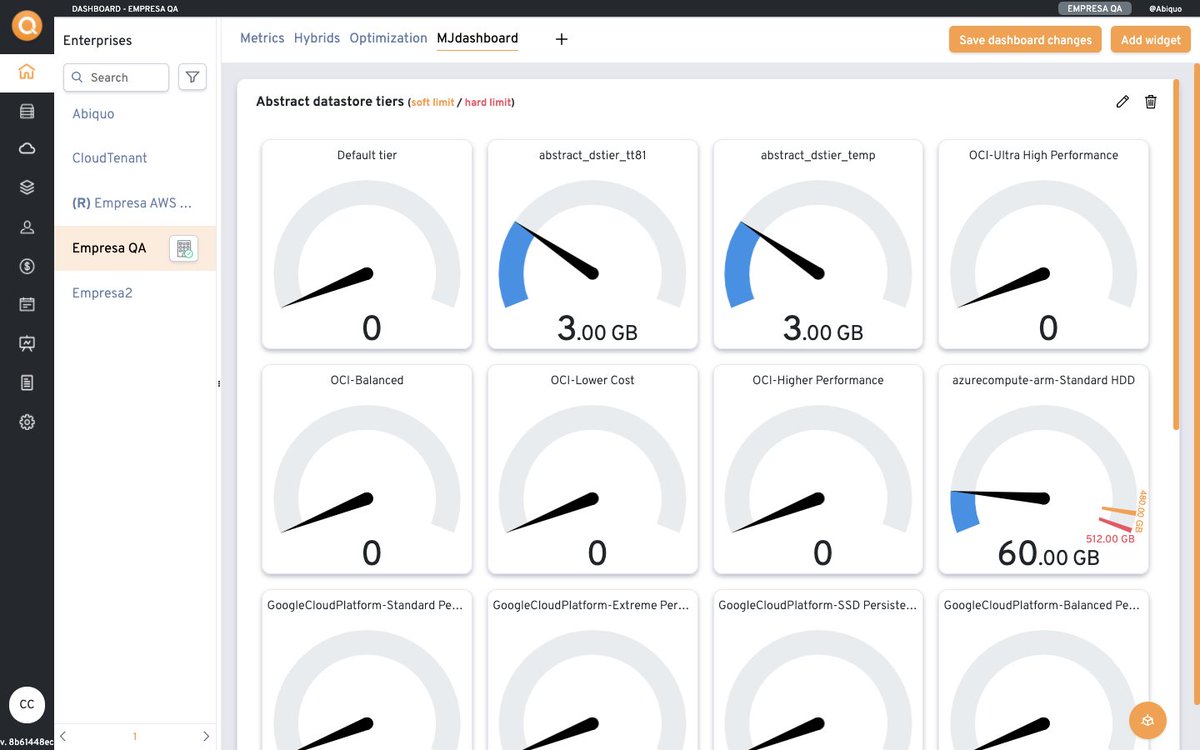Click the Empresa QA calculator icon

(x=184, y=249)
